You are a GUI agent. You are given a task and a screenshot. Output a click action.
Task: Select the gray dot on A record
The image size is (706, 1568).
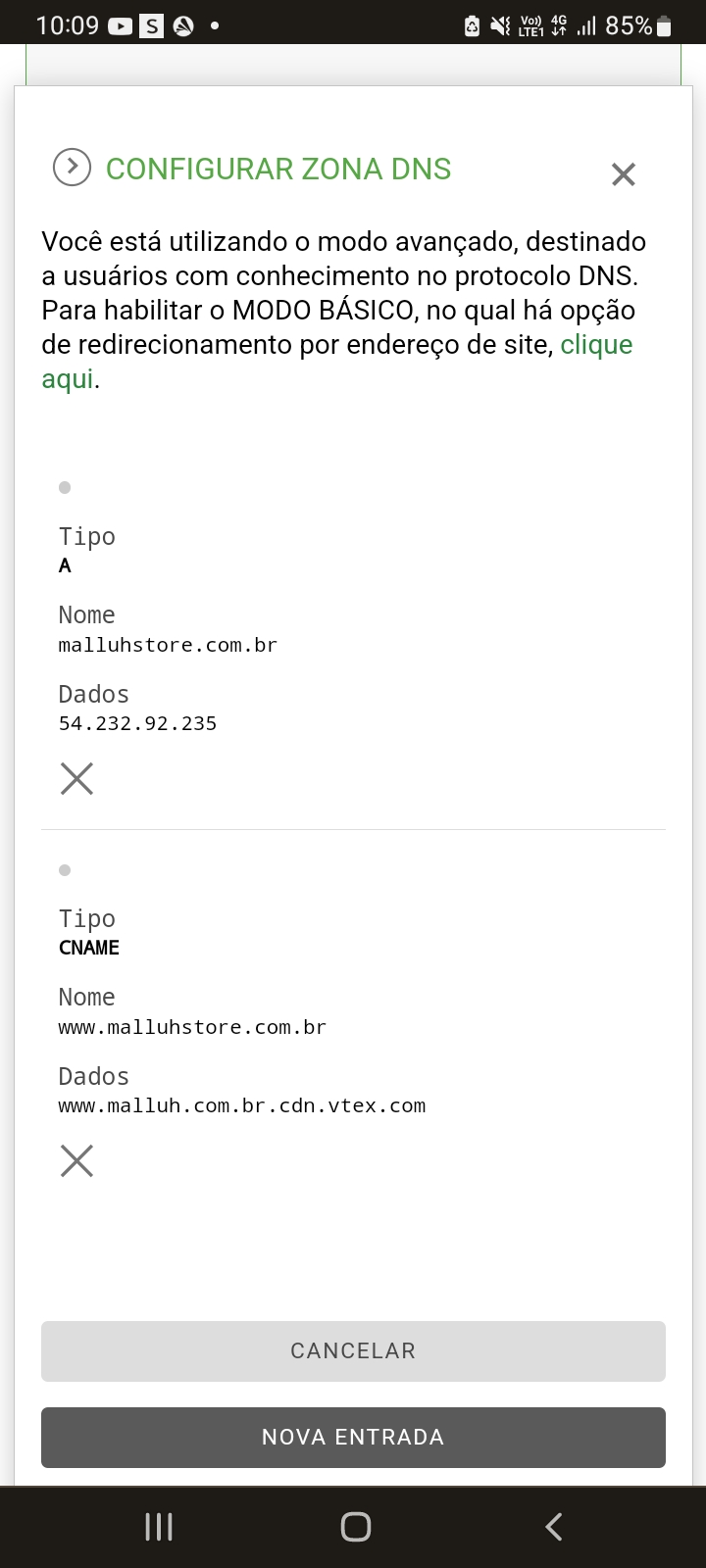[65, 487]
